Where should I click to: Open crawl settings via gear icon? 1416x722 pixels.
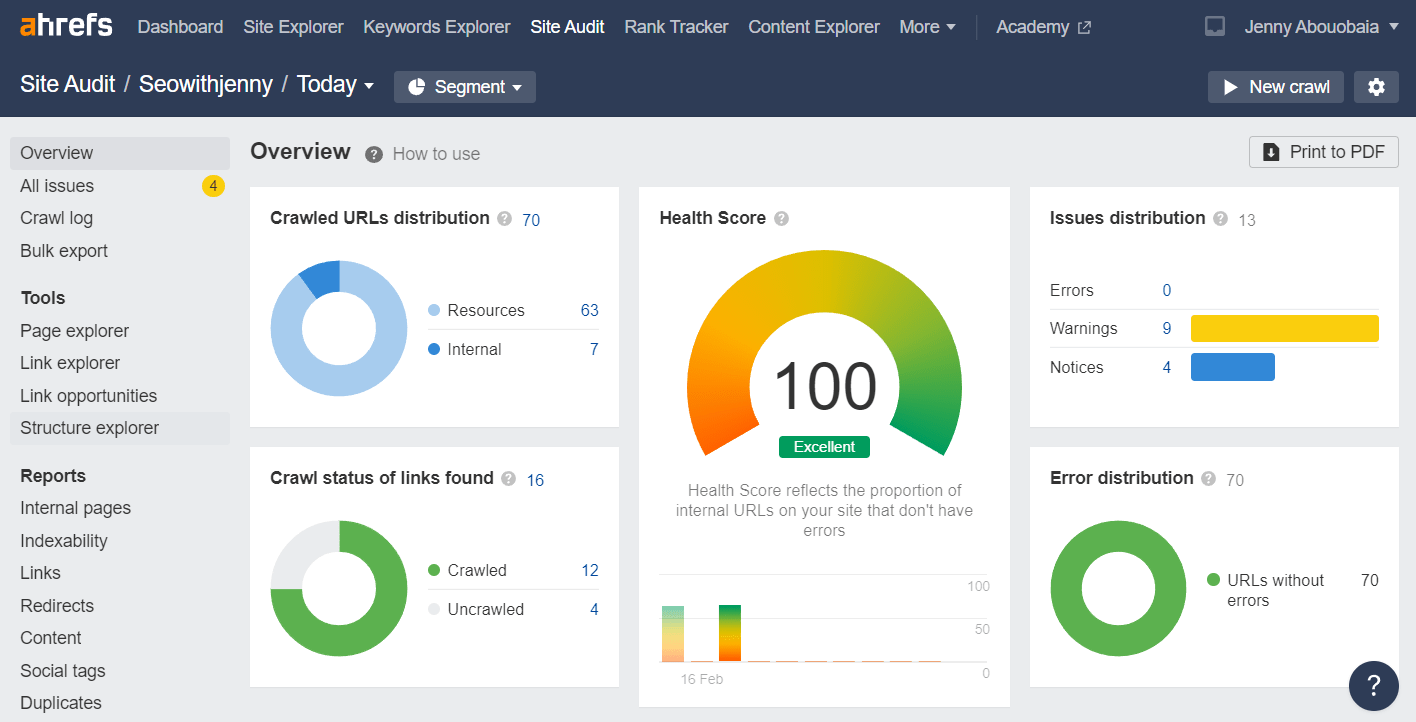click(1376, 87)
